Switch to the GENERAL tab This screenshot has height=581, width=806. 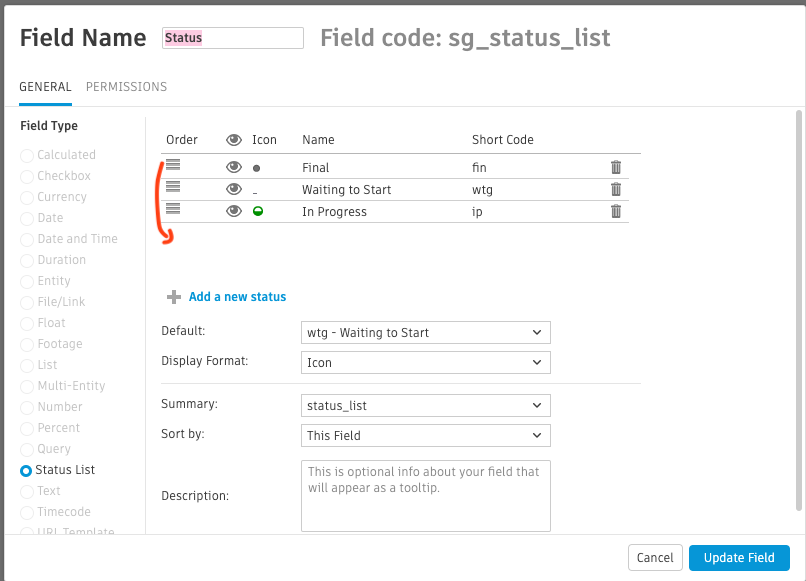45,87
